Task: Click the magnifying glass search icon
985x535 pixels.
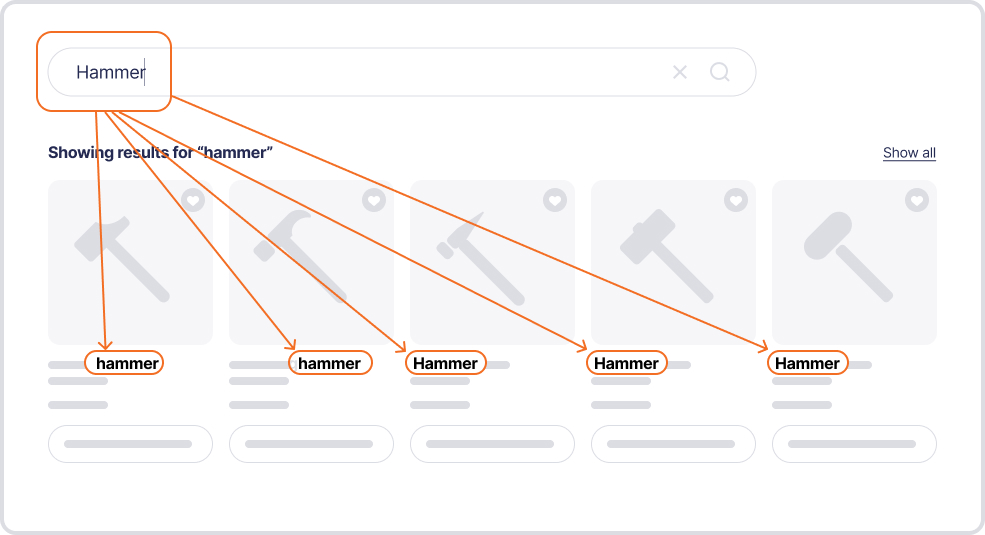Action: pyautogui.click(x=720, y=72)
